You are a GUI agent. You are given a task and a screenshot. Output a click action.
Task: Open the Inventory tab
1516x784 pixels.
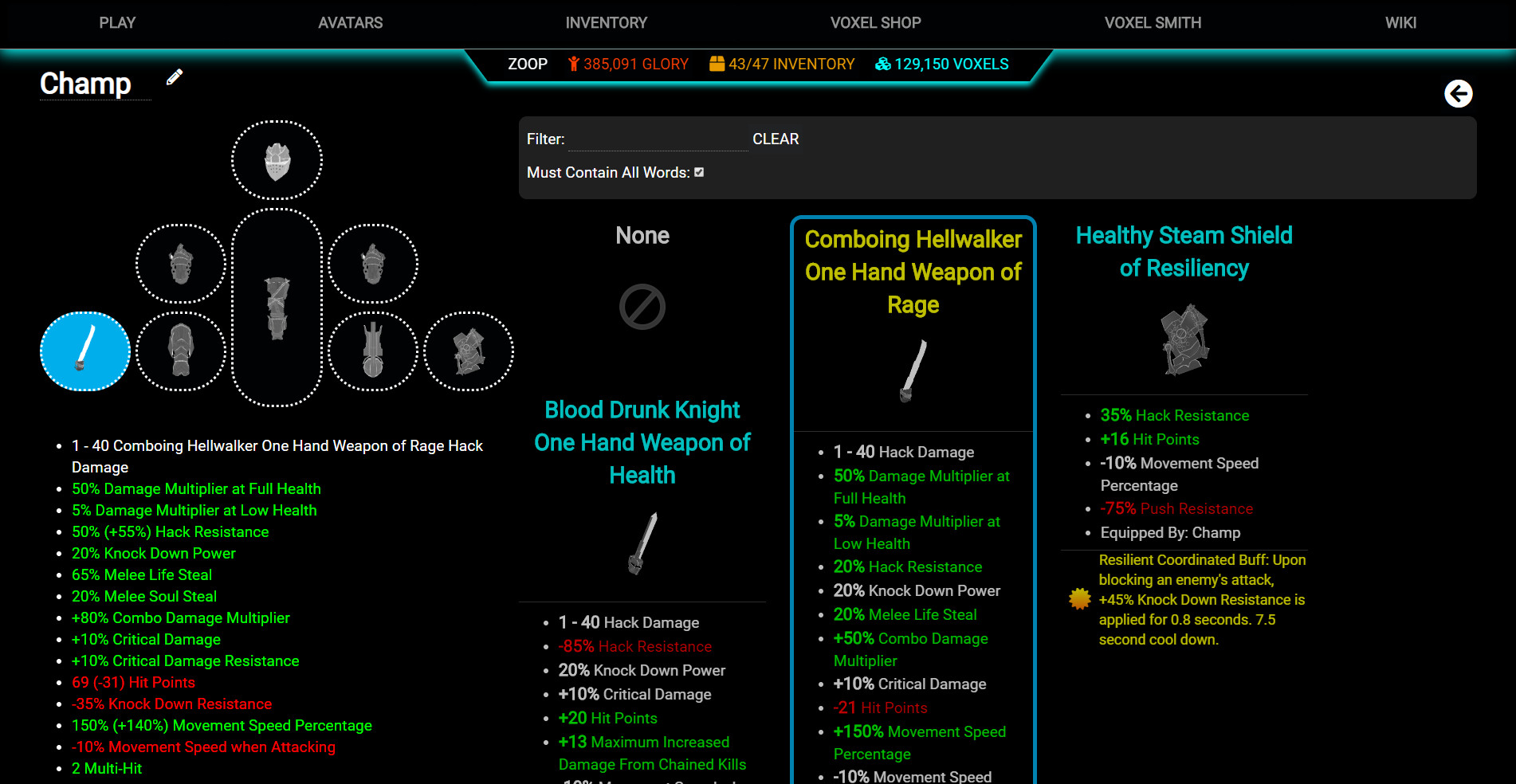coord(606,23)
